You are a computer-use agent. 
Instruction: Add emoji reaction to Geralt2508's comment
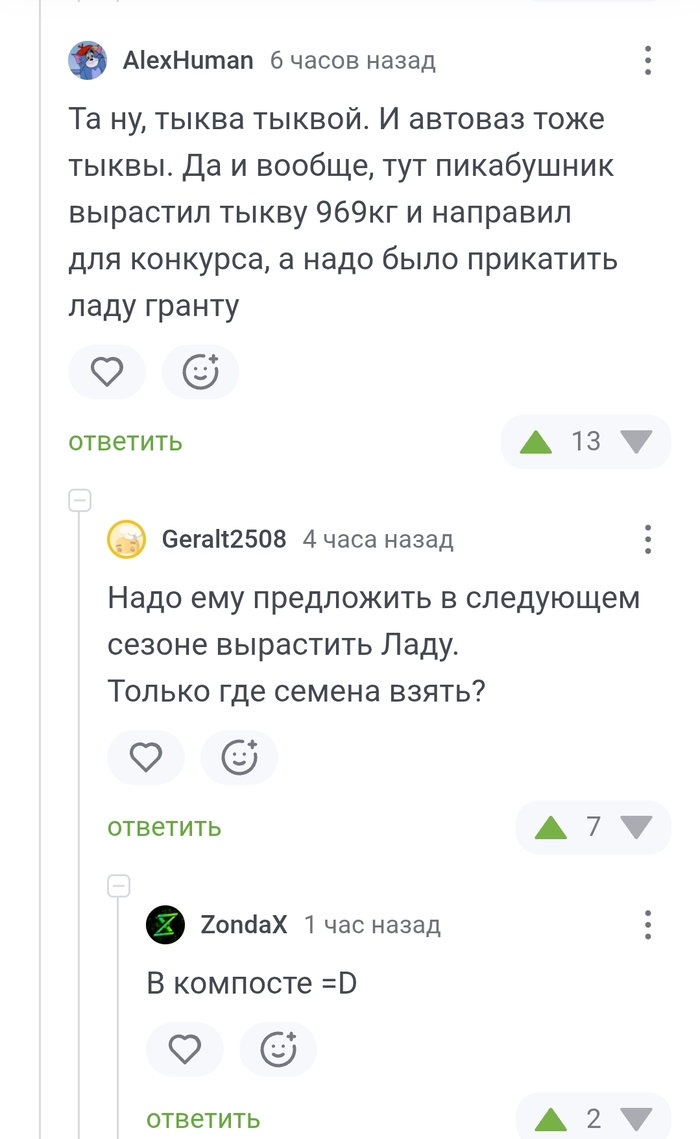click(x=239, y=757)
